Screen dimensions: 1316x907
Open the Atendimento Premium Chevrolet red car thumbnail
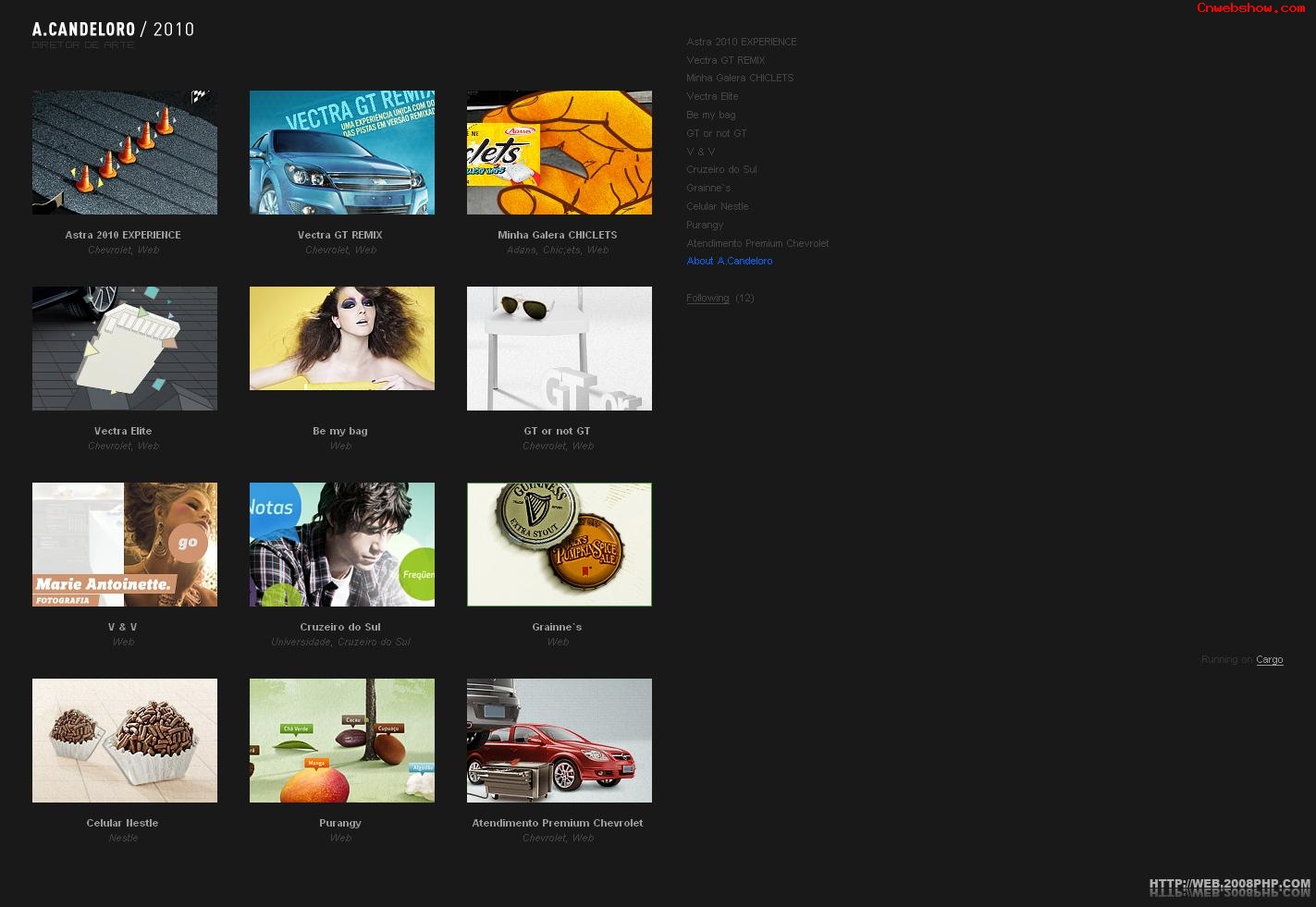[x=560, y=741]
